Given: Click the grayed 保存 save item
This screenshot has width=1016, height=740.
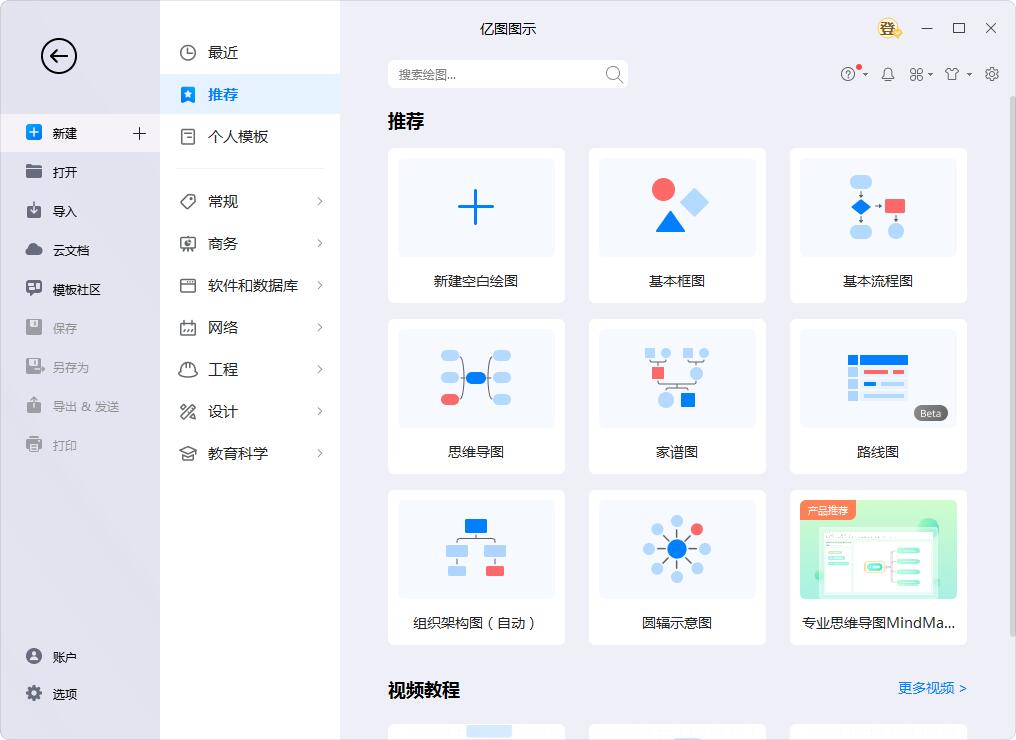Looking at the screenshot, I should coord(80,328).
